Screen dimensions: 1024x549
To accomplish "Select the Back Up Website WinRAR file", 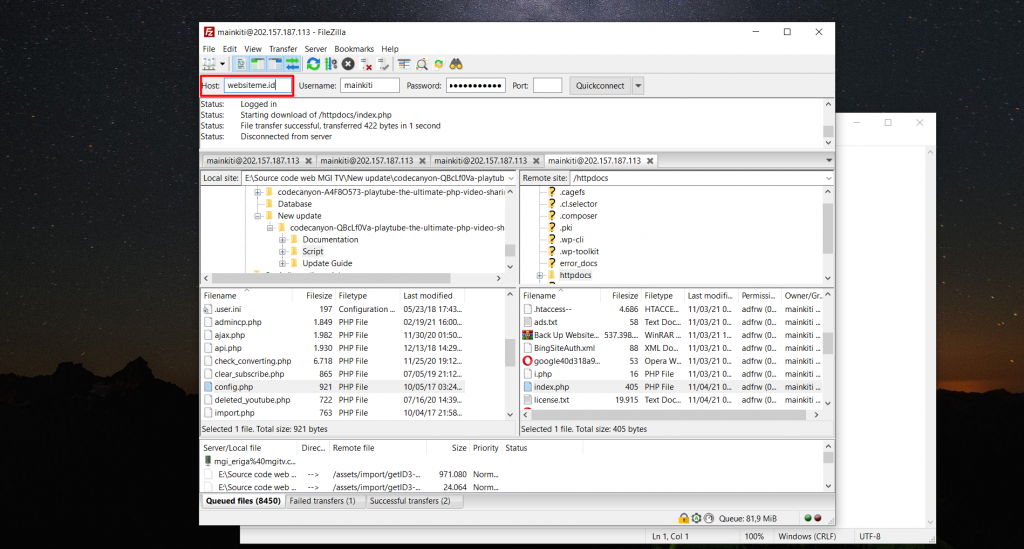I will pos(566,335).
